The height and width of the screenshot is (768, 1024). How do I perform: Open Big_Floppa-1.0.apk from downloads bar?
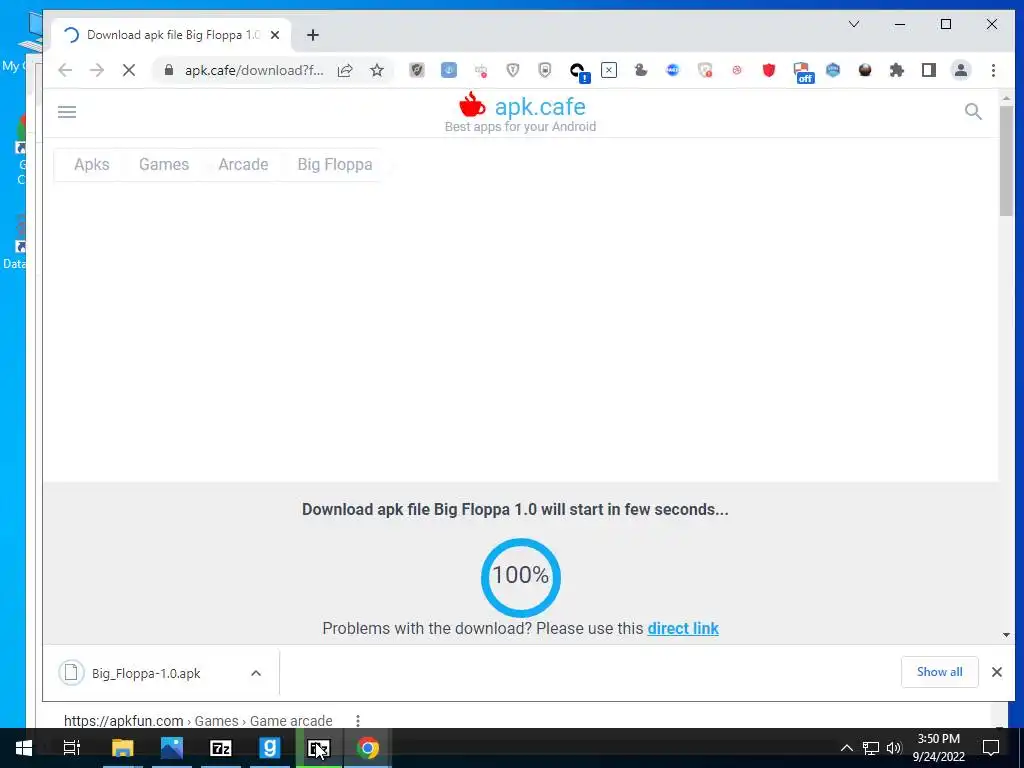(146, 673)
